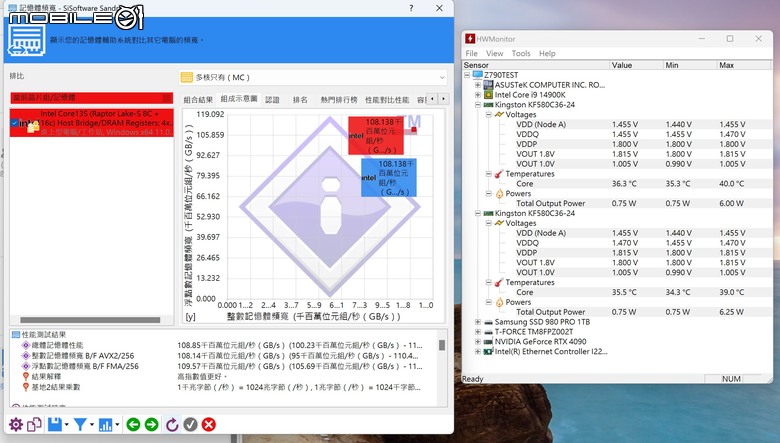Click the Value column header in HWMonitor

636,65
